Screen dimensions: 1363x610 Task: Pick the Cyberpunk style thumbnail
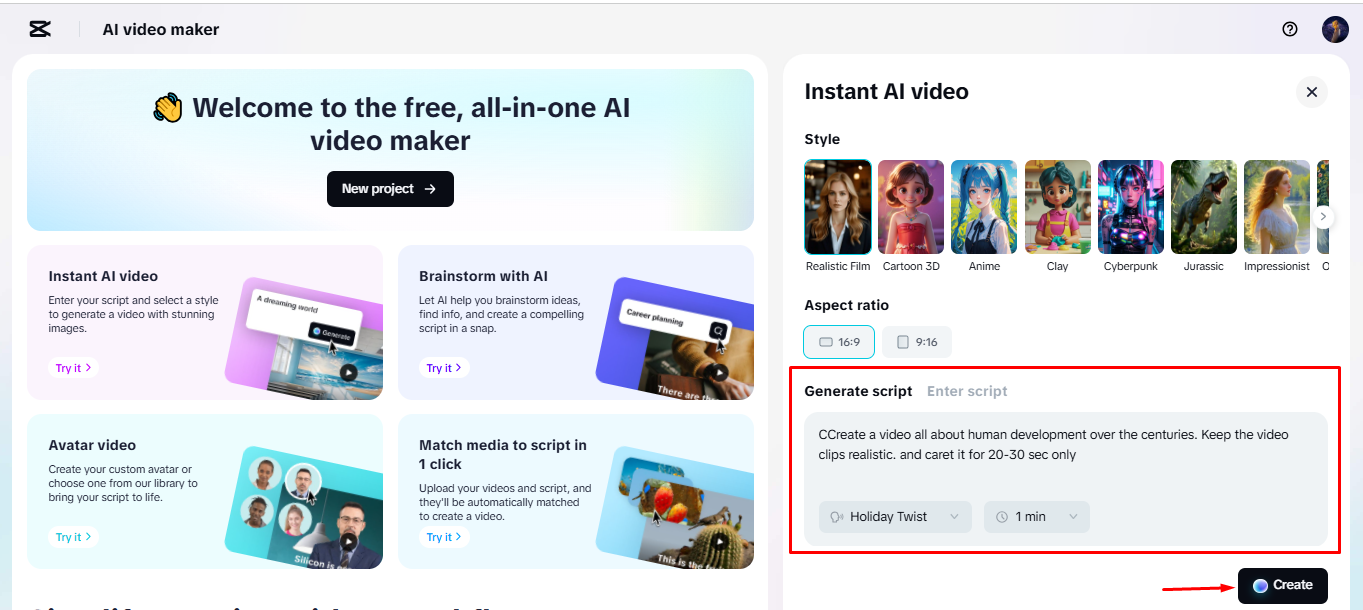click(1131, 207)
